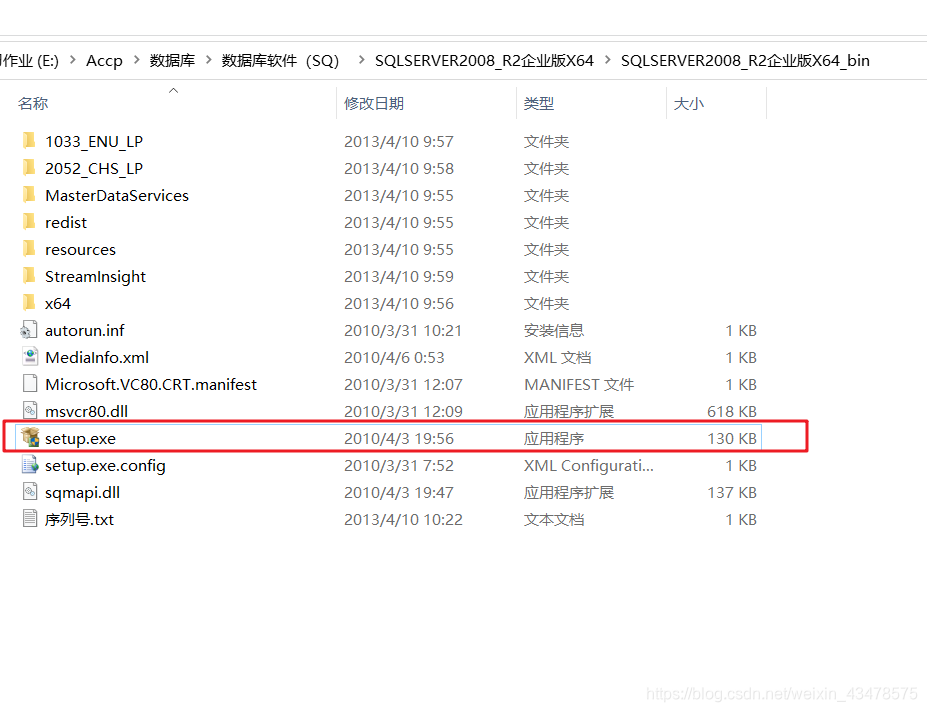Image resolution: width=927 pixels, height=712 pixels.
Task: Select the folder name StreamInsight
Action: 95,277
